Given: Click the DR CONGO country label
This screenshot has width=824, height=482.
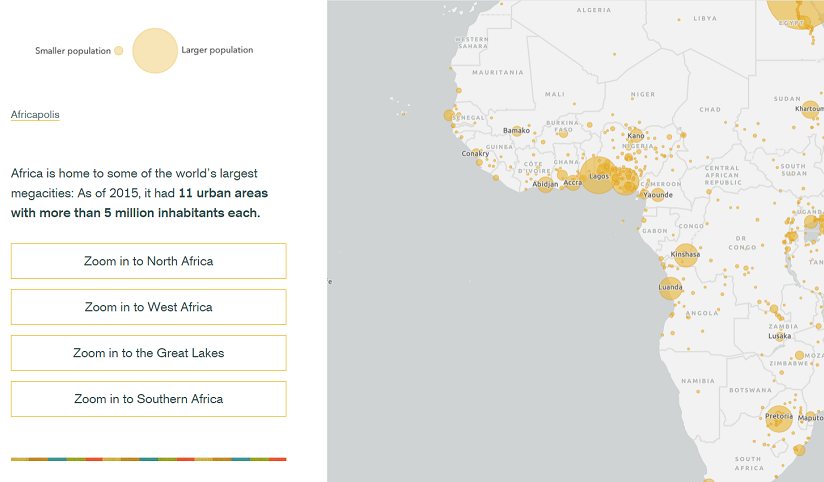Looking at the screenshot, I should pos(742,243).
